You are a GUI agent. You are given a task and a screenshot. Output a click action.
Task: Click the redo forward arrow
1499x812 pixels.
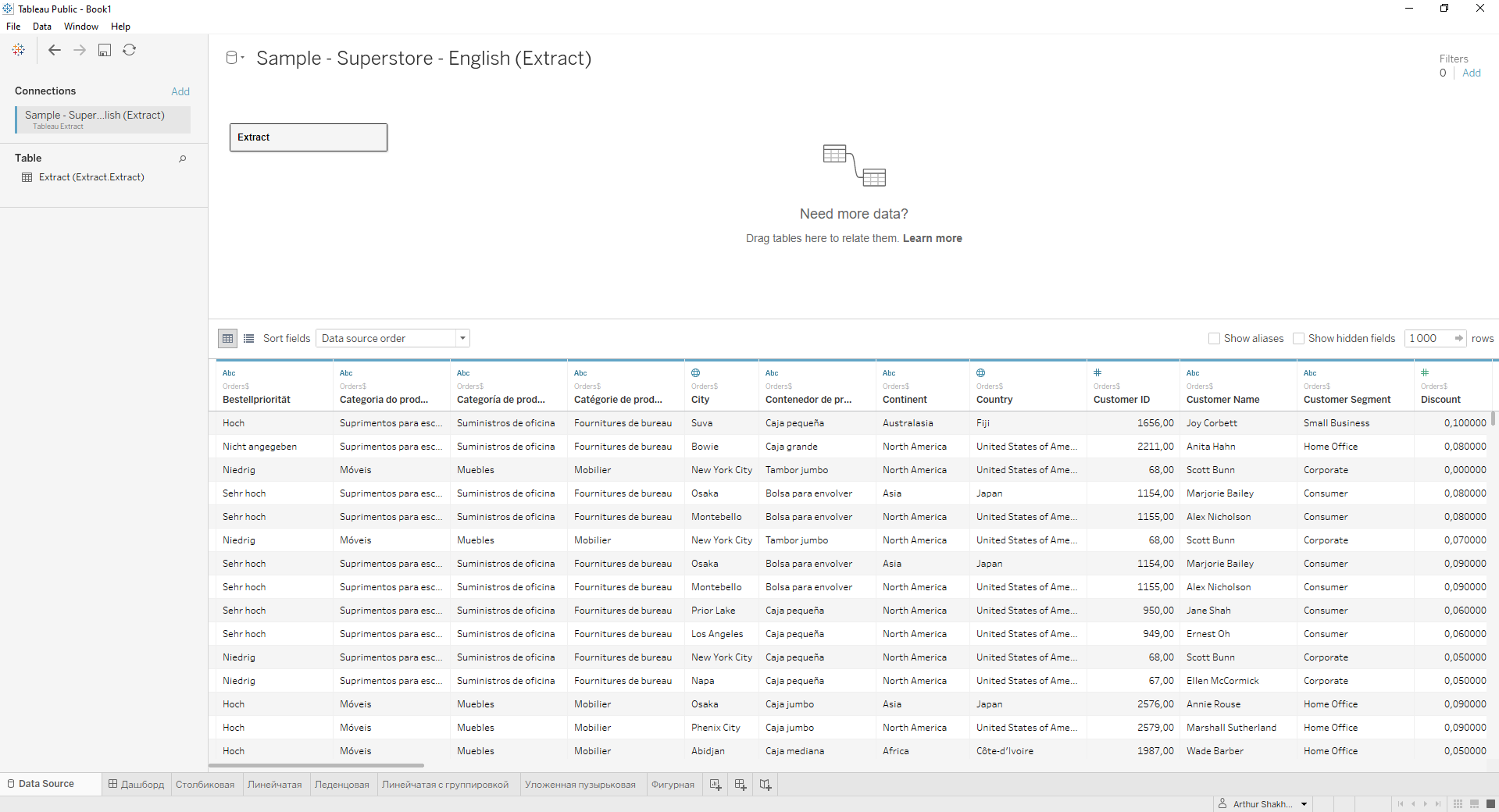80,50
